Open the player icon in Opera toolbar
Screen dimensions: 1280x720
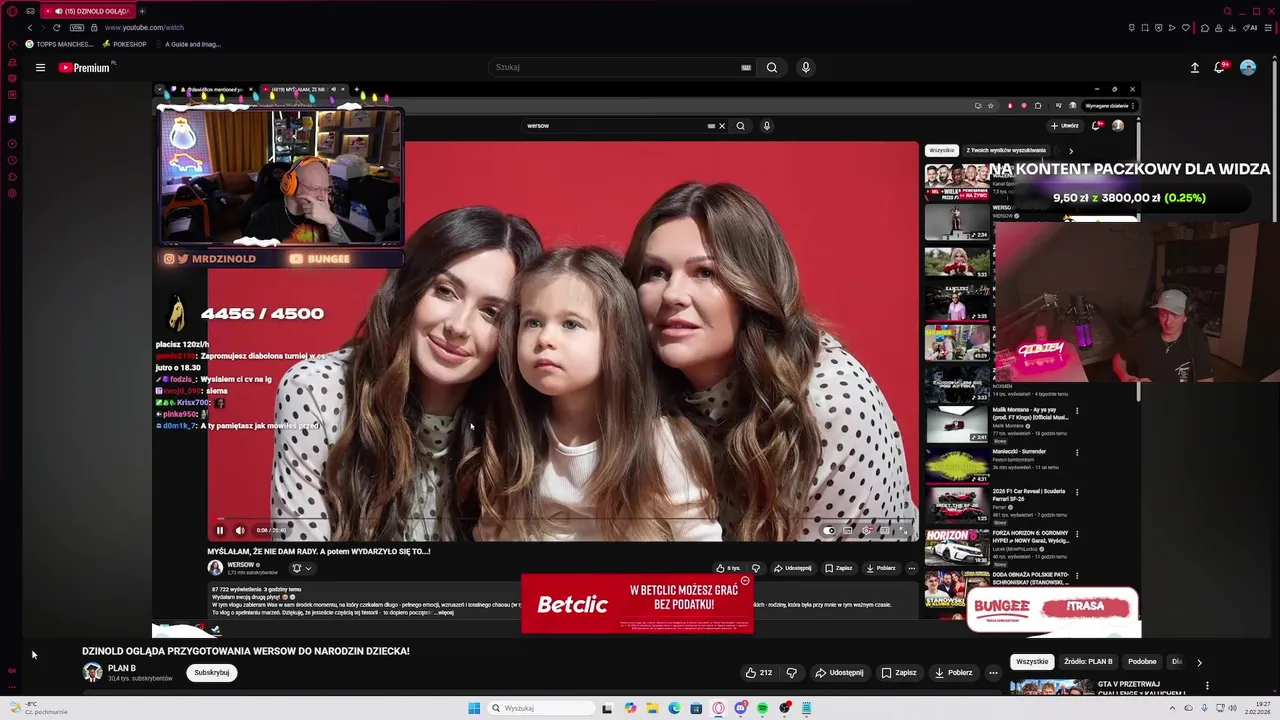1172,27
